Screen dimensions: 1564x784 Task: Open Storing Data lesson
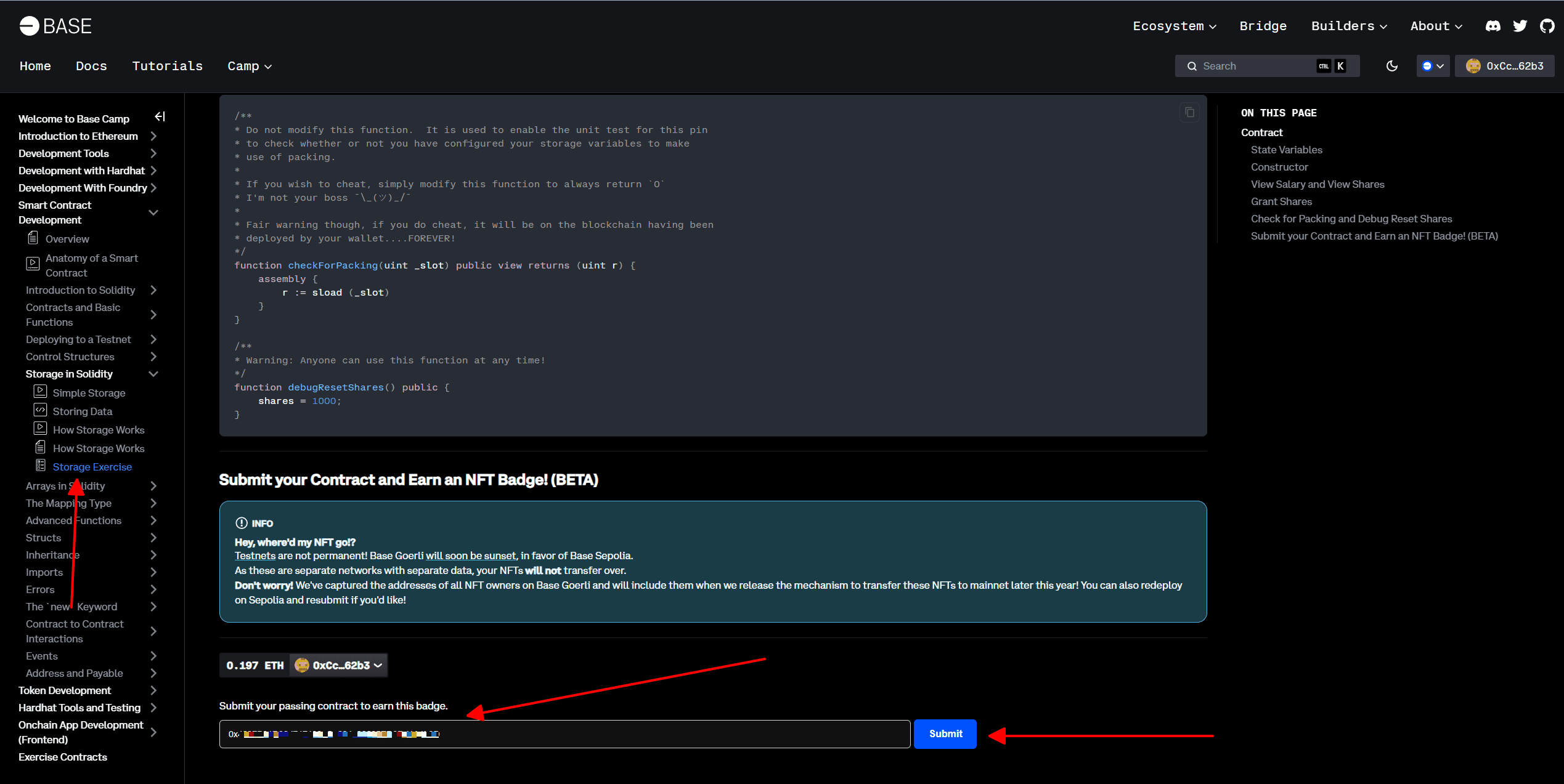pos(83,411)
